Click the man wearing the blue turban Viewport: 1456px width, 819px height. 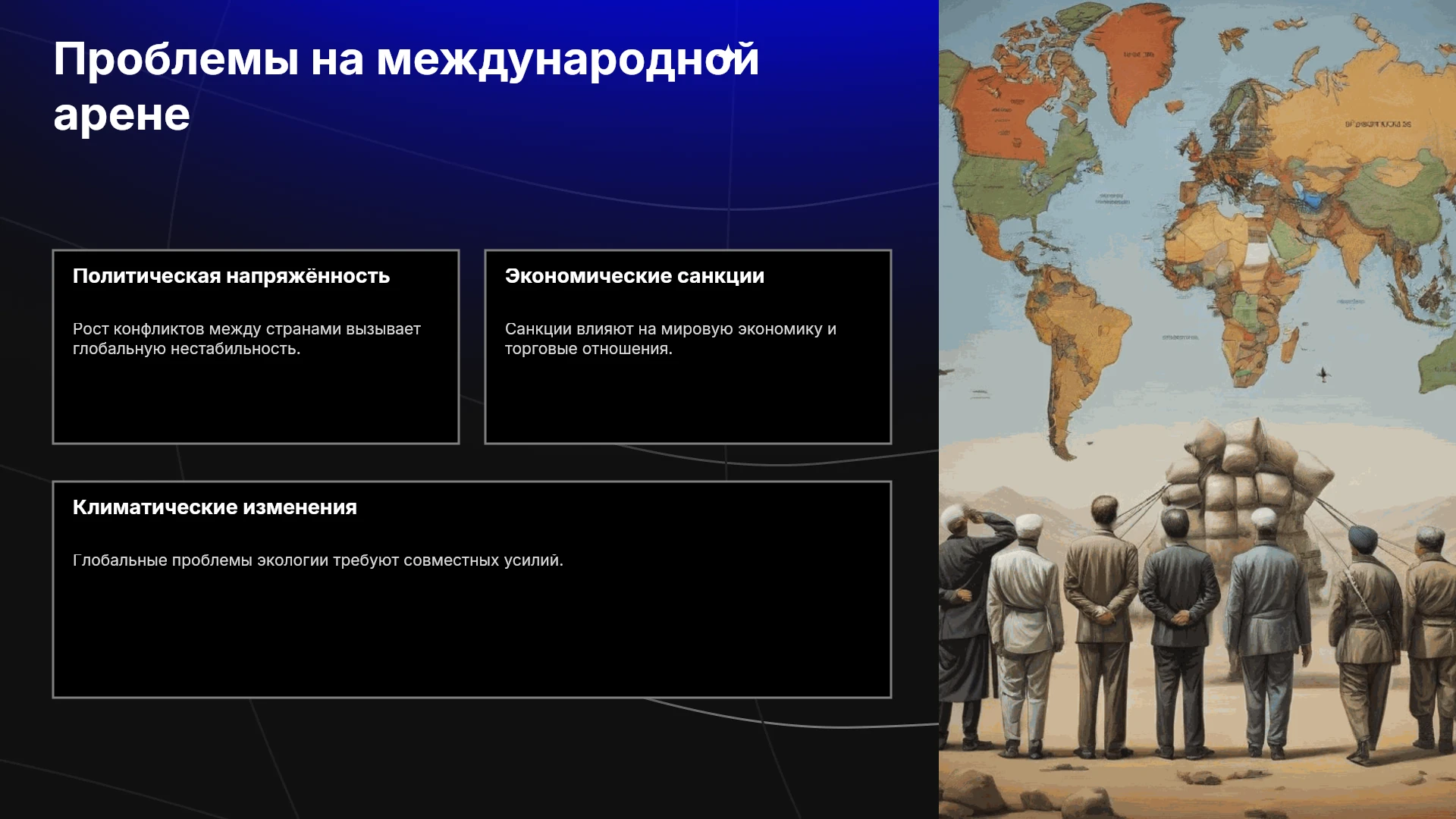[1363, 637]
